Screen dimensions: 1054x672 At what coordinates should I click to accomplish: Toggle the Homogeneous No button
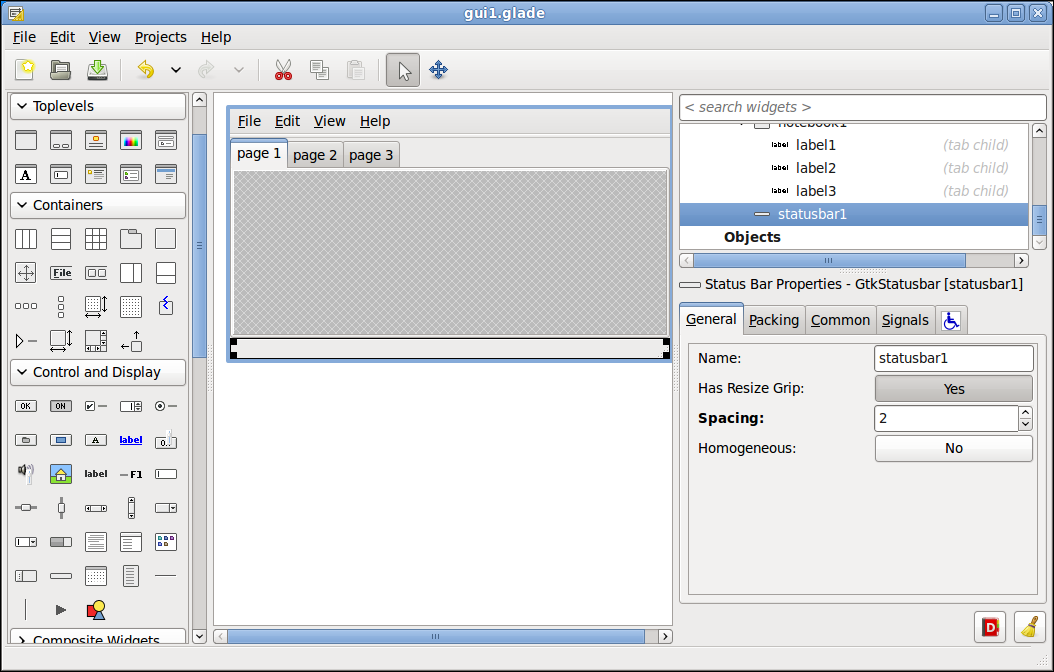click(954, 448)
